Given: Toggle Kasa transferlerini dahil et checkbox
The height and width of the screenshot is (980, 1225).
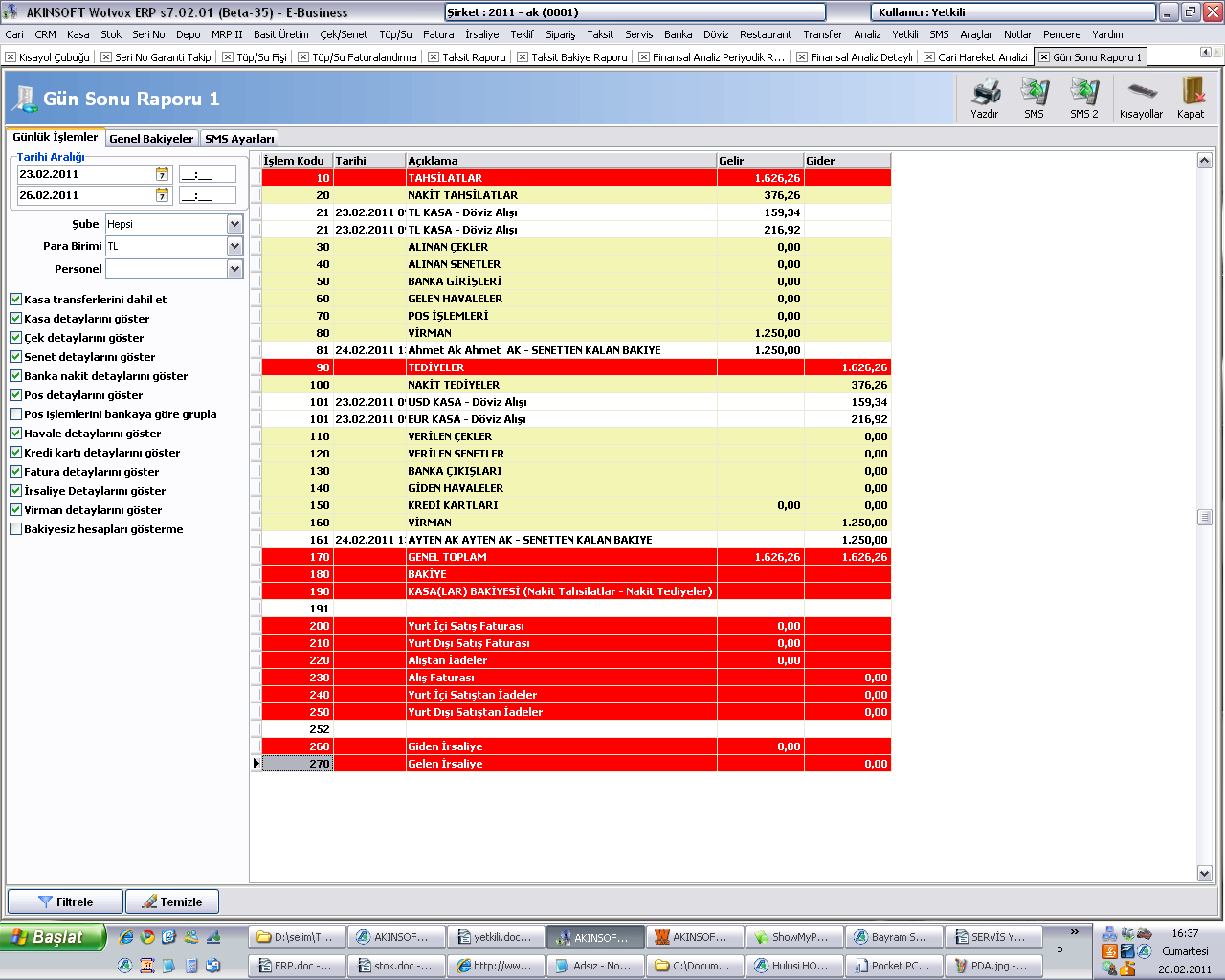Looking at the screenshot, I should coord(15,300).
